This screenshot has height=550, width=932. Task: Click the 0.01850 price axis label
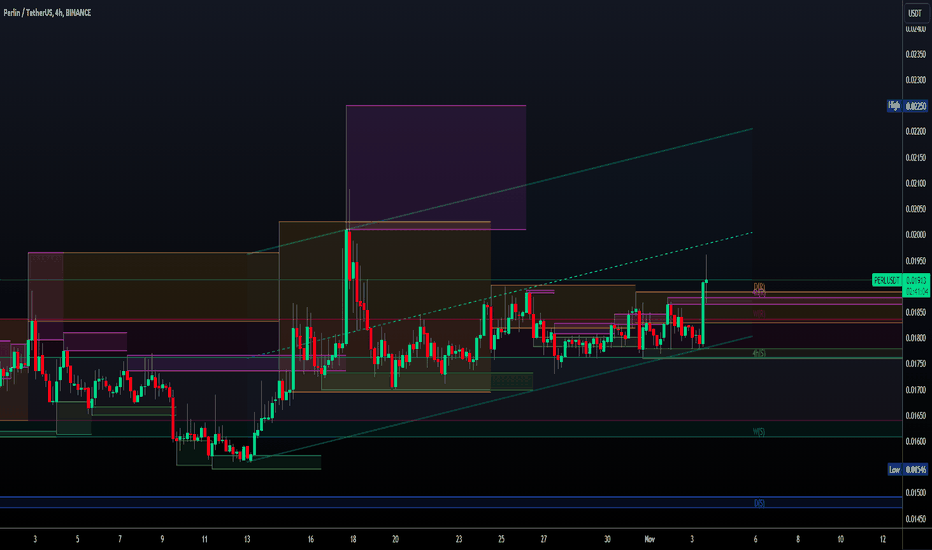tap(915, 312)
